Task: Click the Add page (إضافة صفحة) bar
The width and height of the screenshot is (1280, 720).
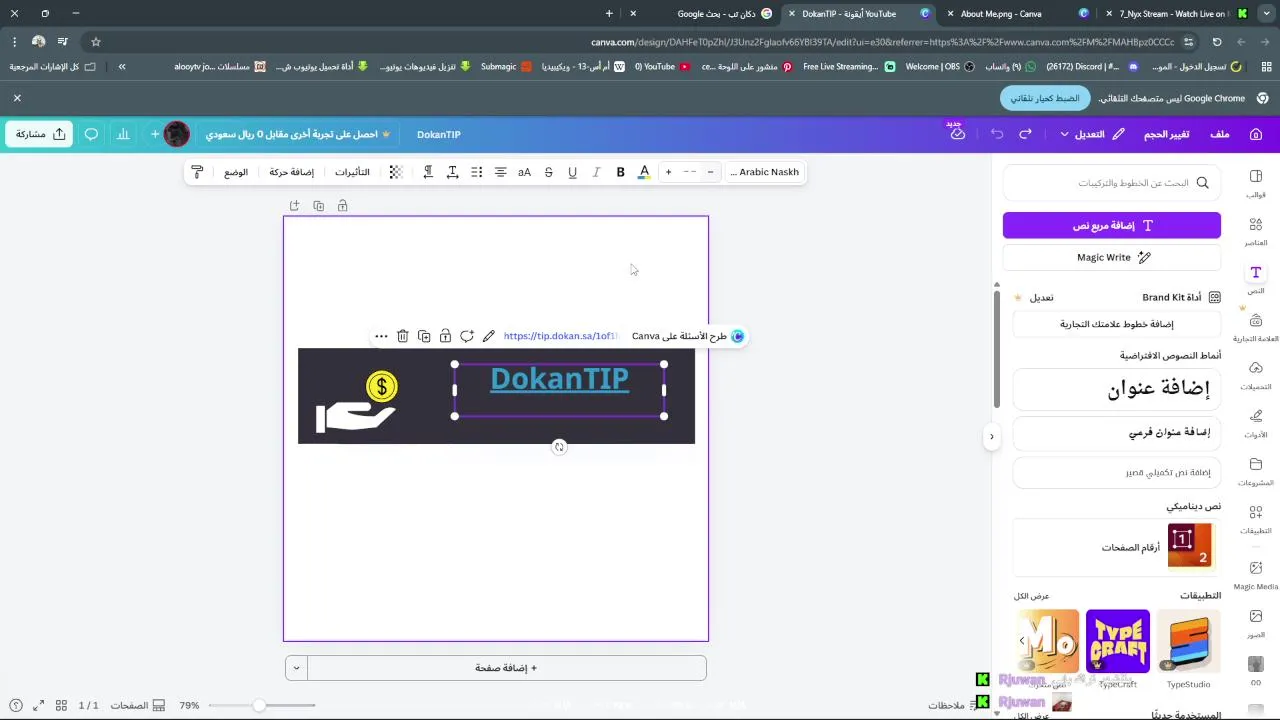Action: 506,668
